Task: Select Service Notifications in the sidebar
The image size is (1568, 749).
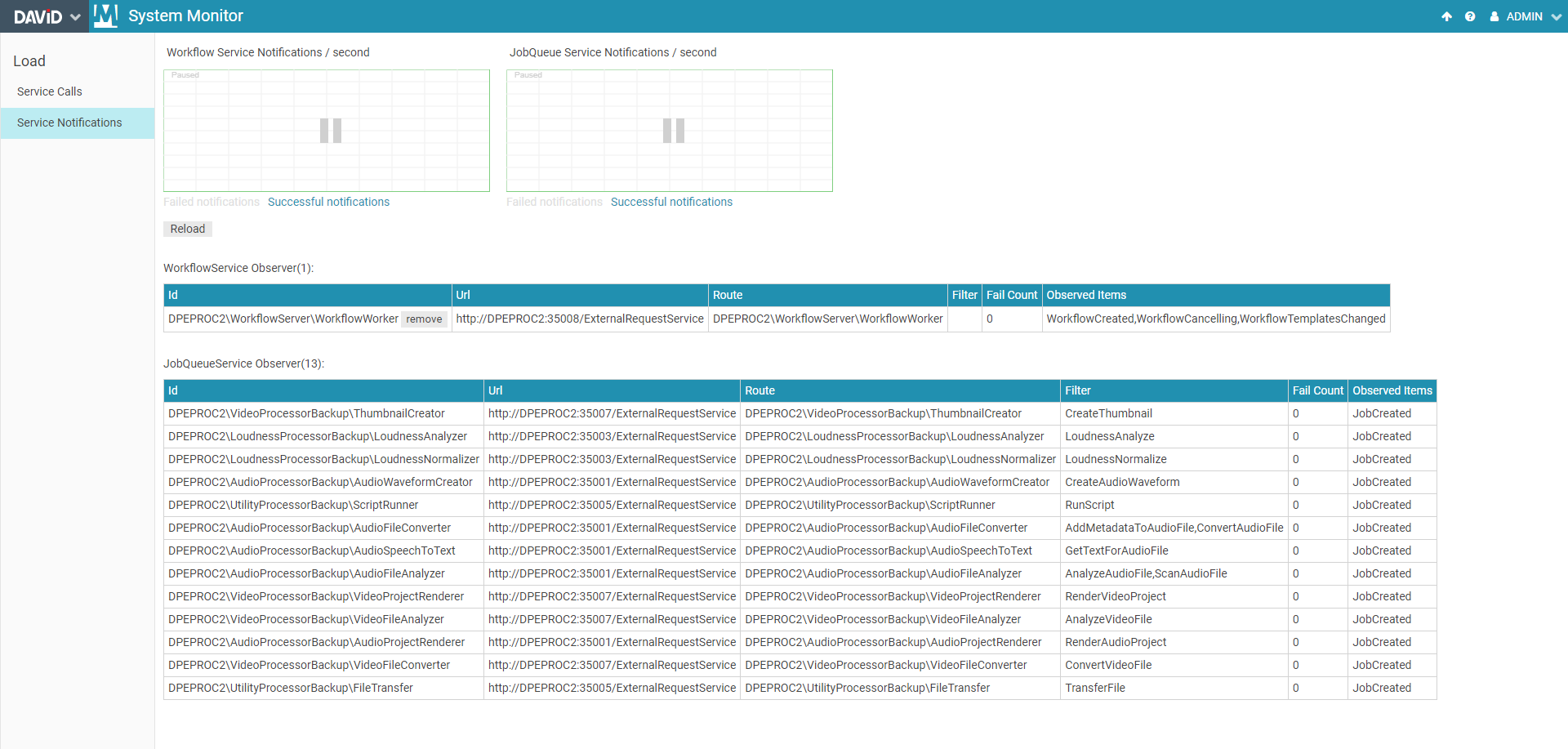Action: click(x=69, y=123)
